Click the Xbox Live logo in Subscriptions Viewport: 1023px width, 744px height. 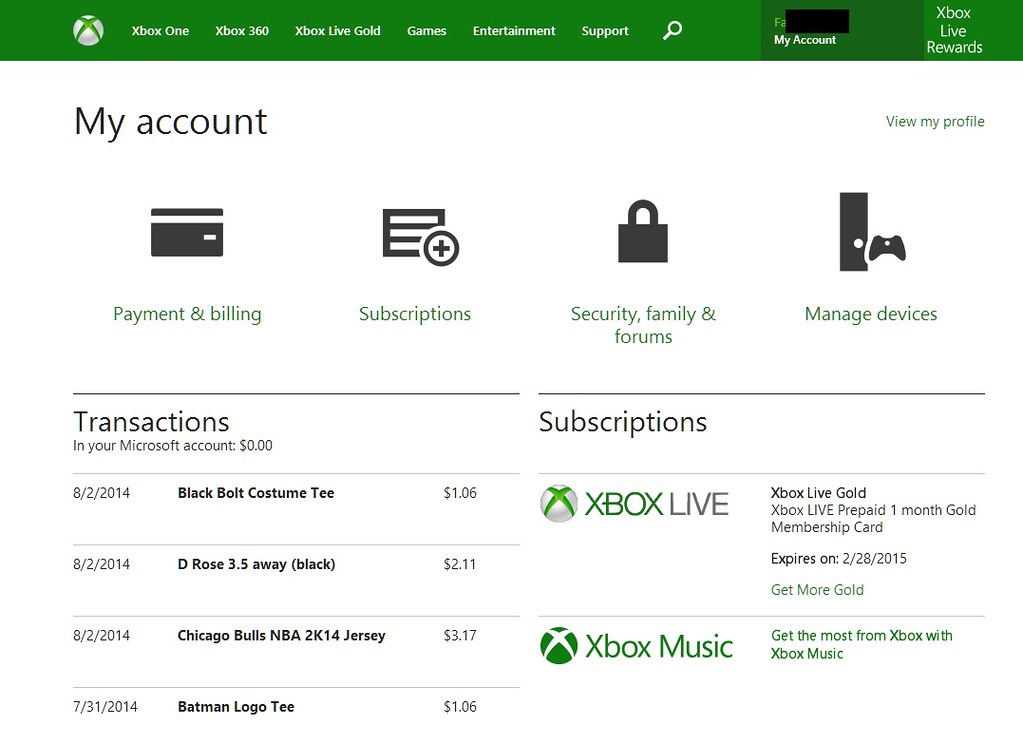click(x=634, y=504)
